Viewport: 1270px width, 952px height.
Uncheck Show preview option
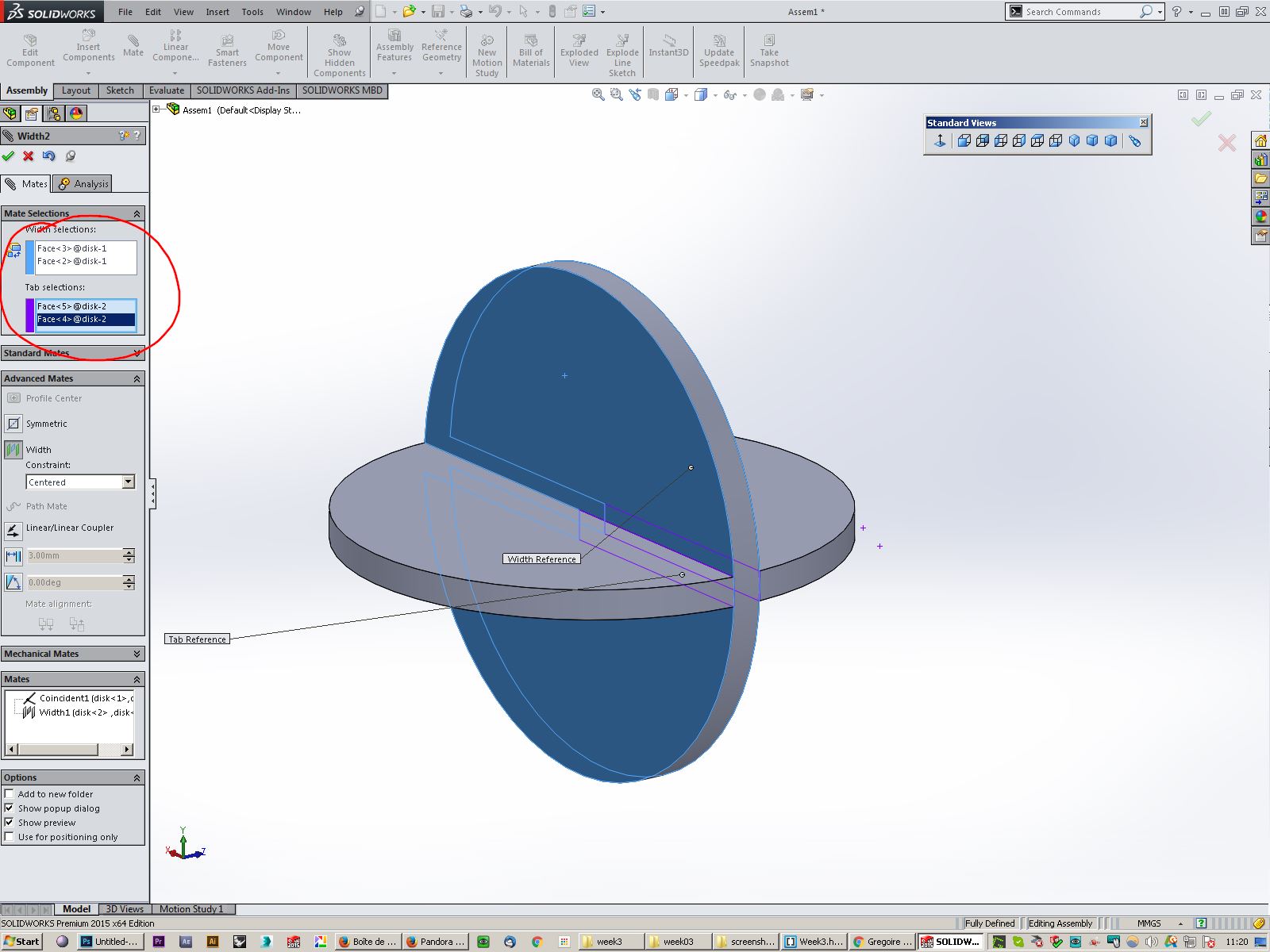click(10, 823)
